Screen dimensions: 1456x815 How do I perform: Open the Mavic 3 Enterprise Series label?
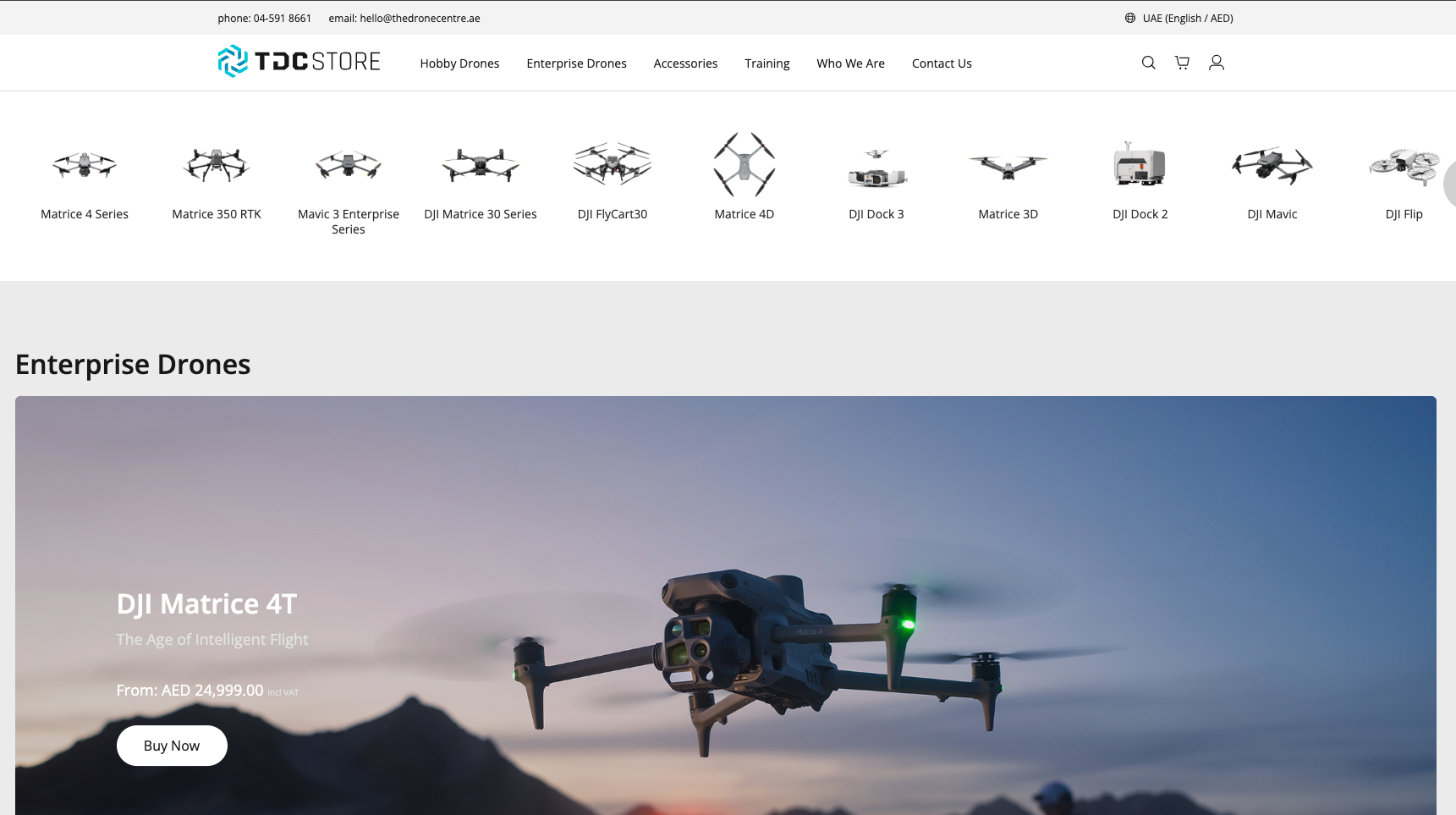tap(349, 222)
